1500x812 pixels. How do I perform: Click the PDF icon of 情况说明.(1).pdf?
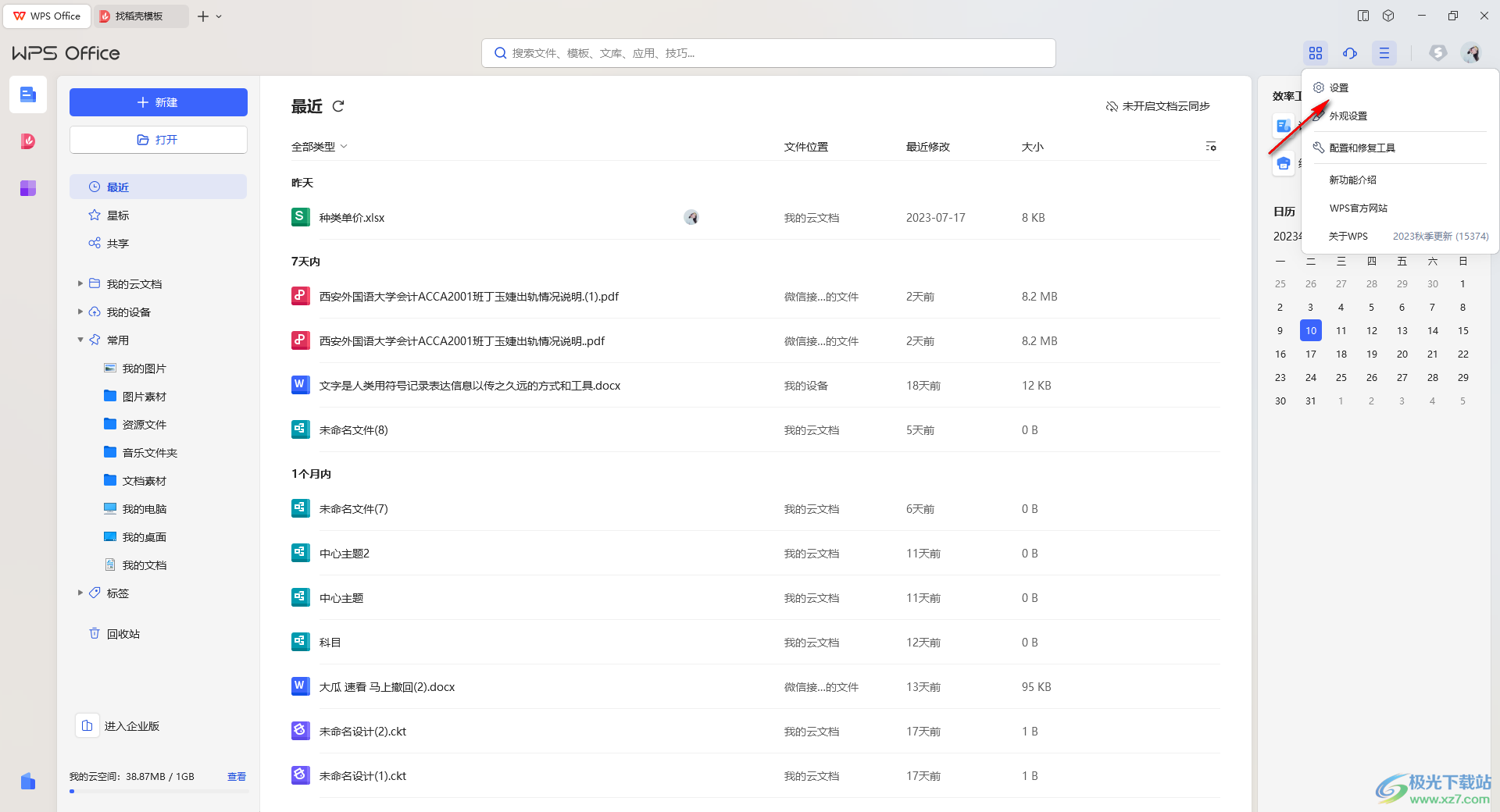[300, 296]
